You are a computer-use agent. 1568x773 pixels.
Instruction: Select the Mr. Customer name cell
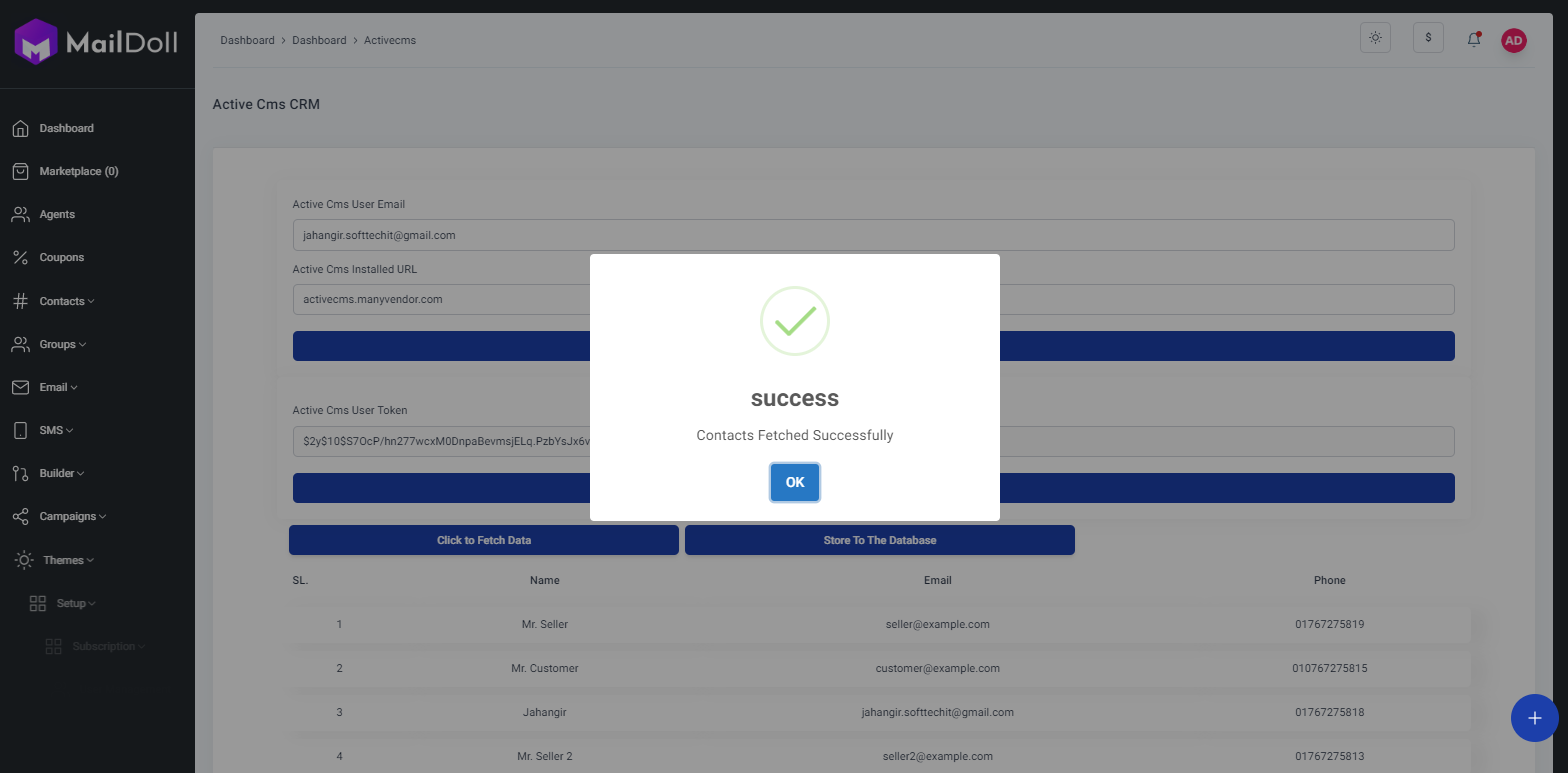(545, 668)
